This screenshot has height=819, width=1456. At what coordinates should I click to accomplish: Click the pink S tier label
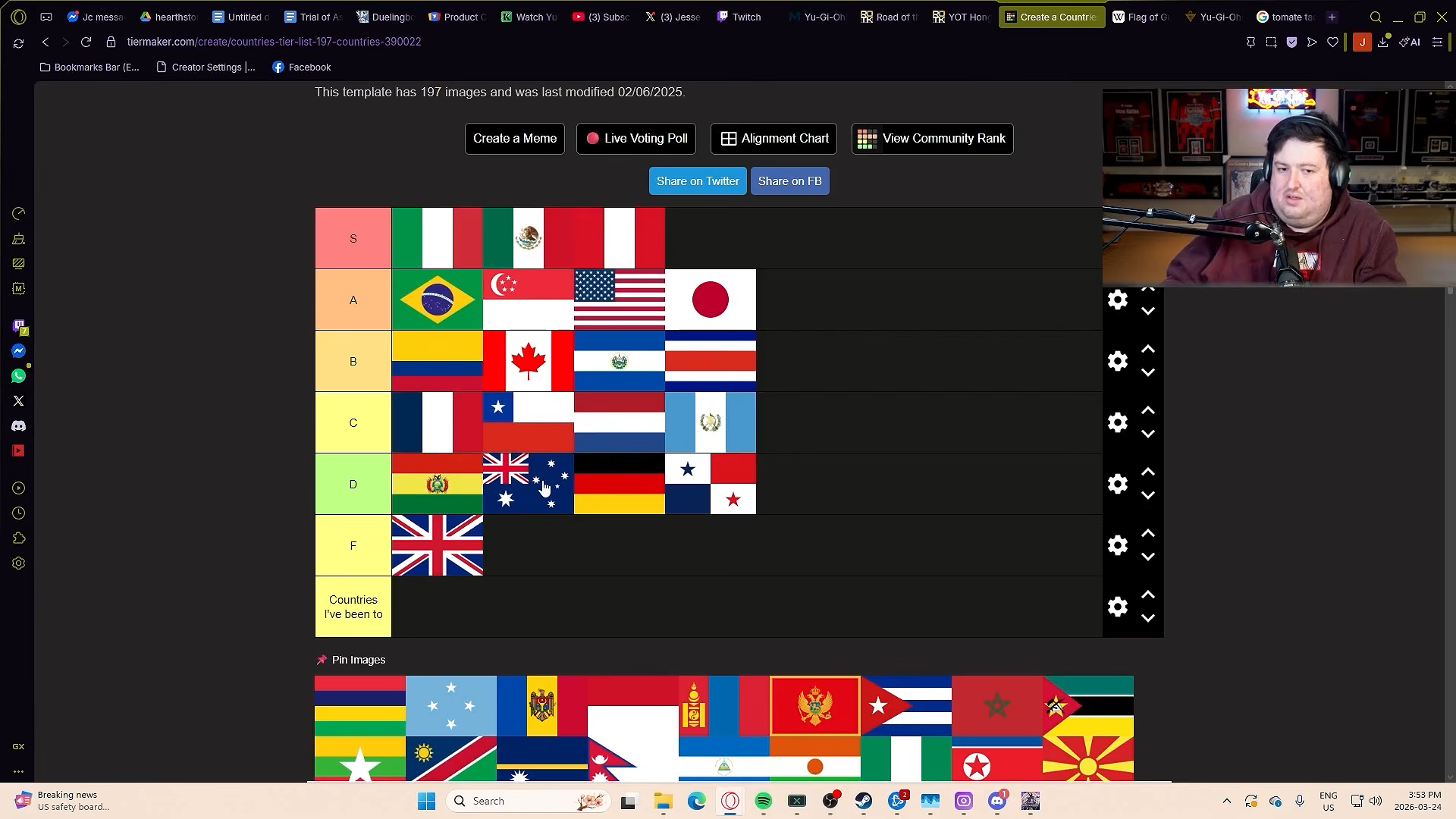pos(353,239)
